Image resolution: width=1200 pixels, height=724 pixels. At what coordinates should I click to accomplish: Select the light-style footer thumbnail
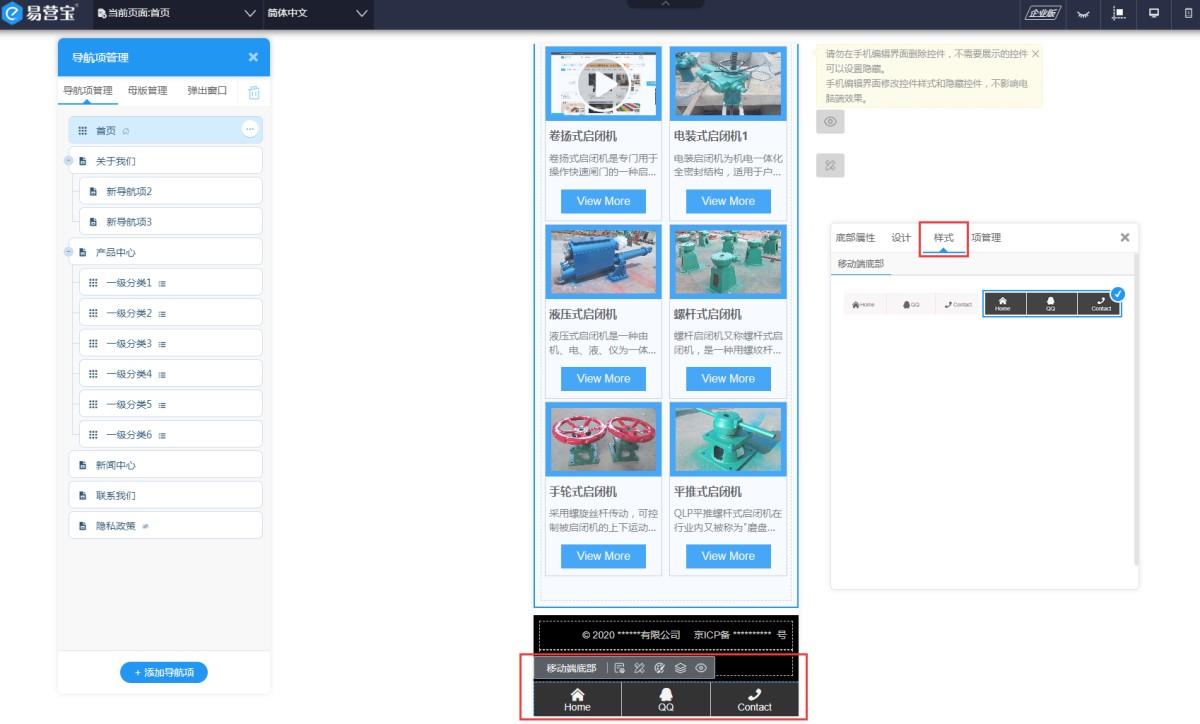pyautogui.click(x=909, y=304)
